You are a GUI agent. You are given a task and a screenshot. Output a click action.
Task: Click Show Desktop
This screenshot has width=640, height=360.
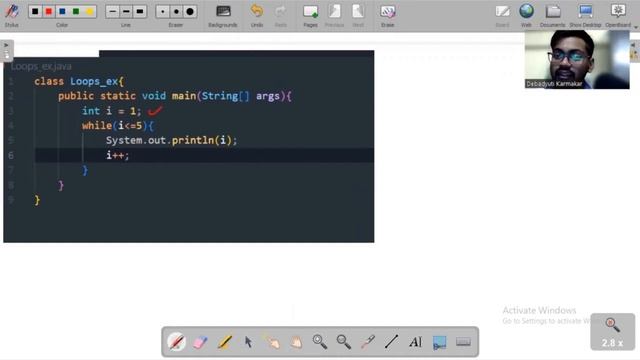585,15
